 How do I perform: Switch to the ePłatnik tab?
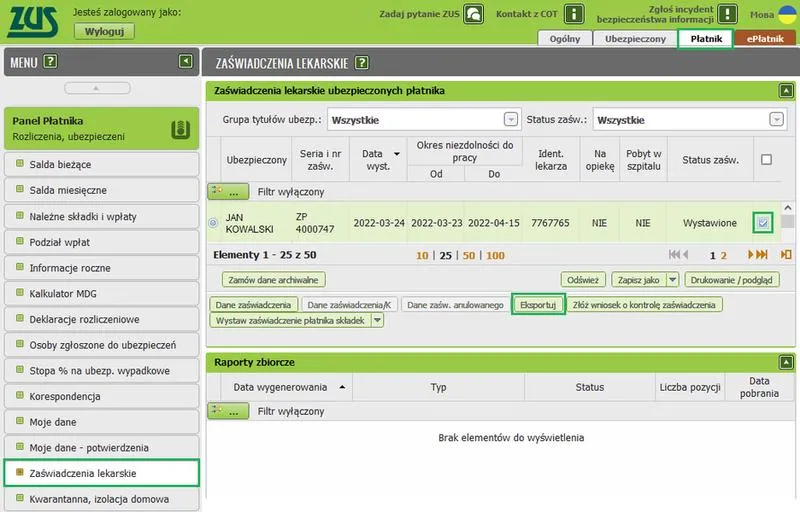tap(765, 39)
